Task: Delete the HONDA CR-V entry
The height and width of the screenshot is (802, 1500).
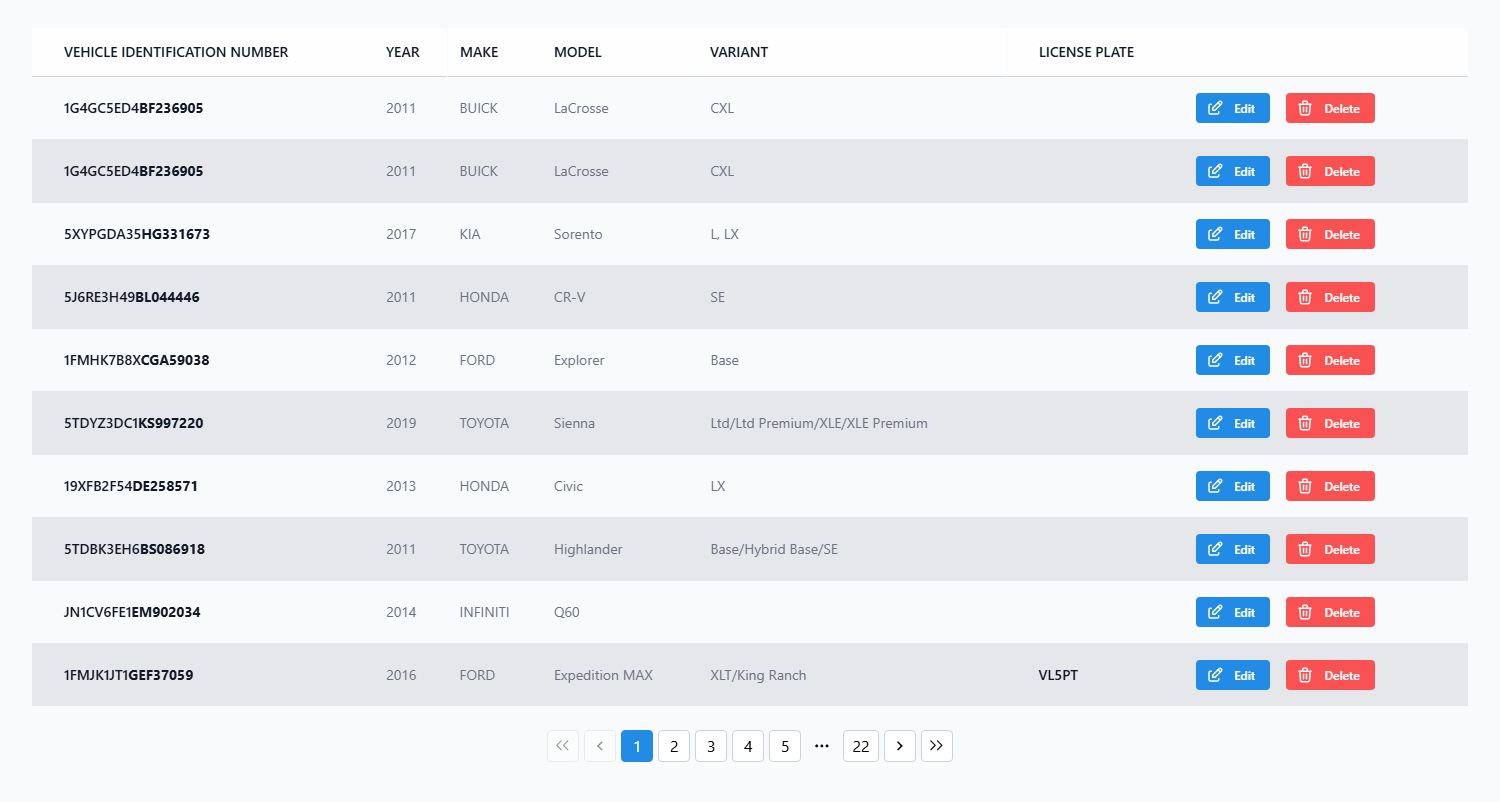Action: 1330,297
